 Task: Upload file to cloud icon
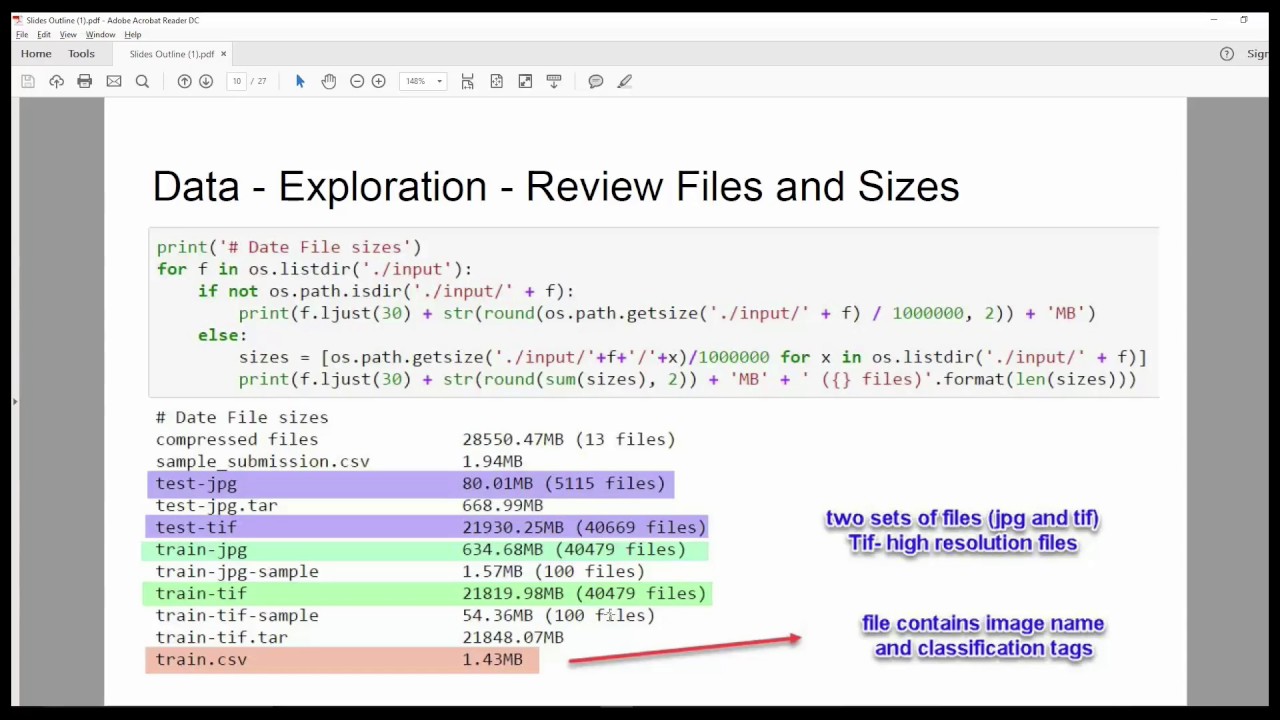click(56, 81)
